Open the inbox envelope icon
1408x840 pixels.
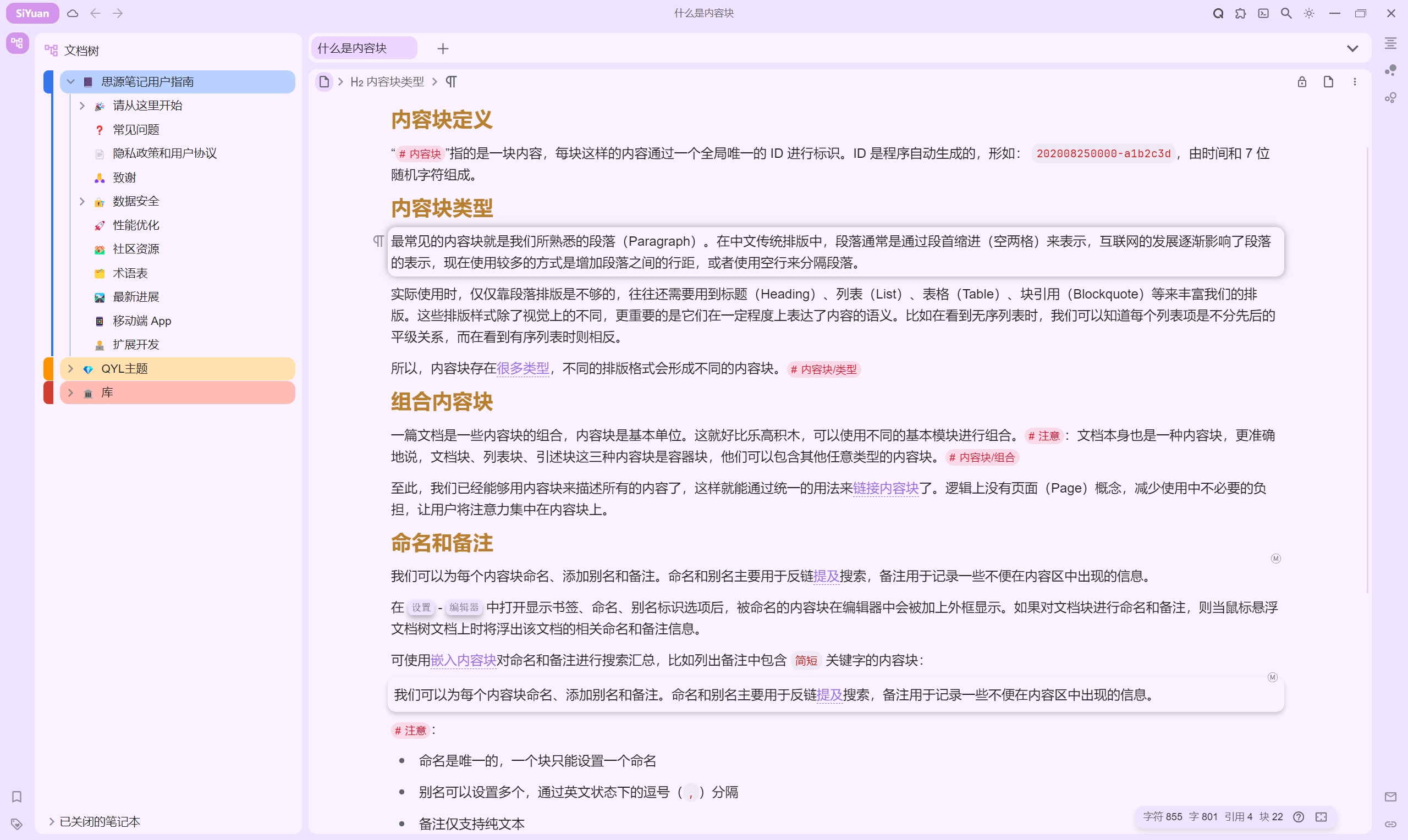tap(1390, 797)
